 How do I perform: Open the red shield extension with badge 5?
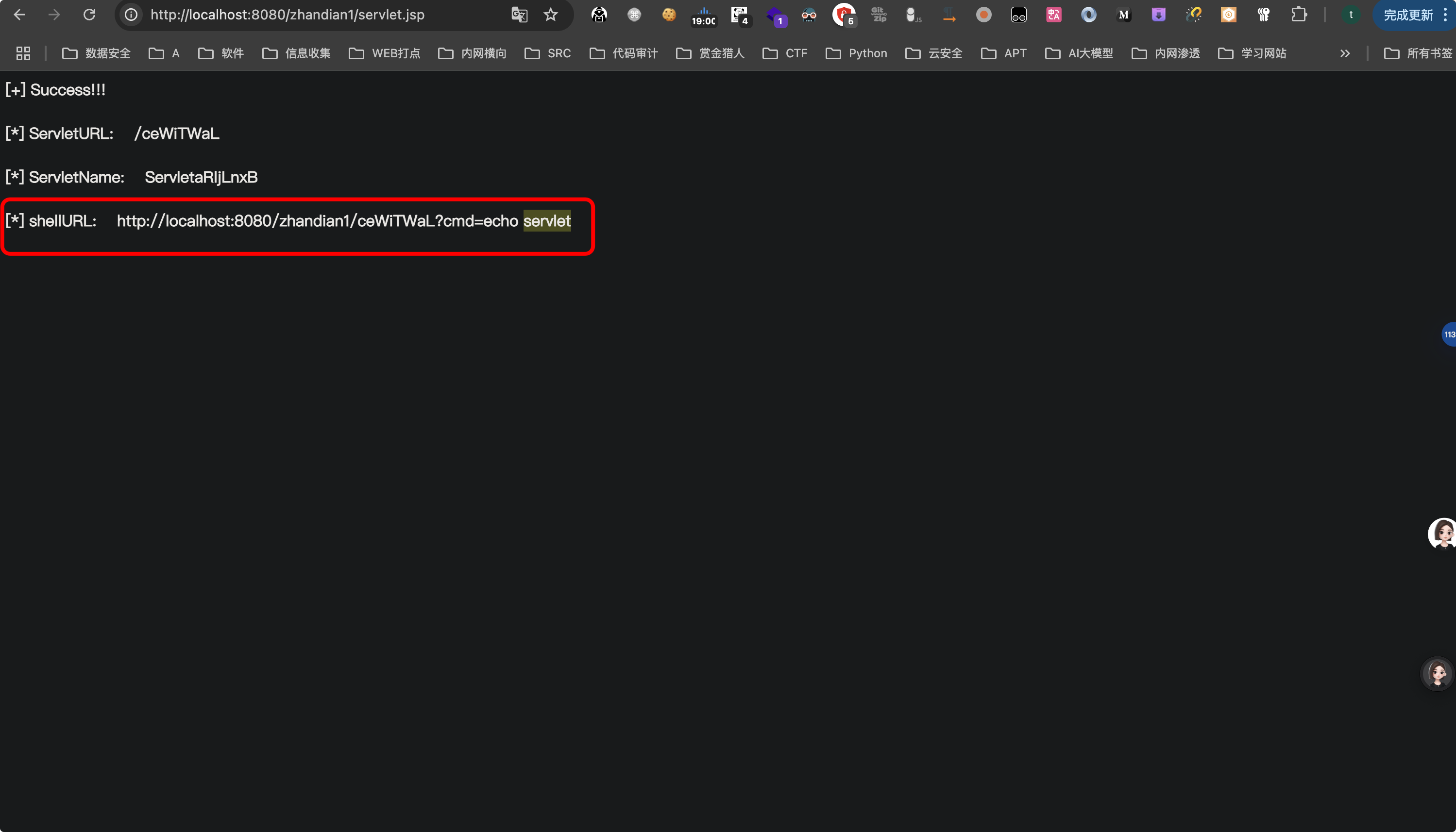pos(845,15)
